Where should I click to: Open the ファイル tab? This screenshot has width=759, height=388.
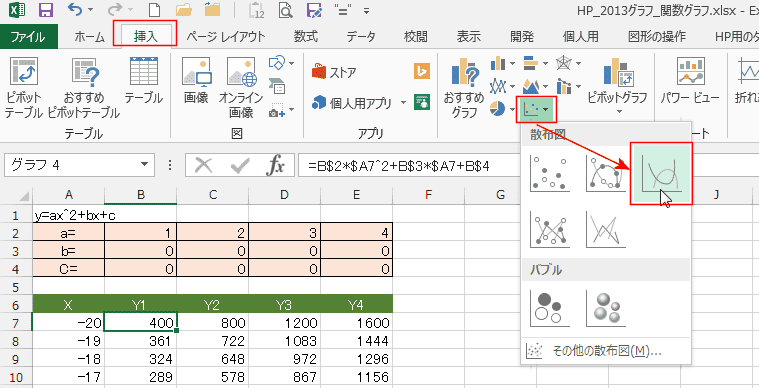click(29, 36)
